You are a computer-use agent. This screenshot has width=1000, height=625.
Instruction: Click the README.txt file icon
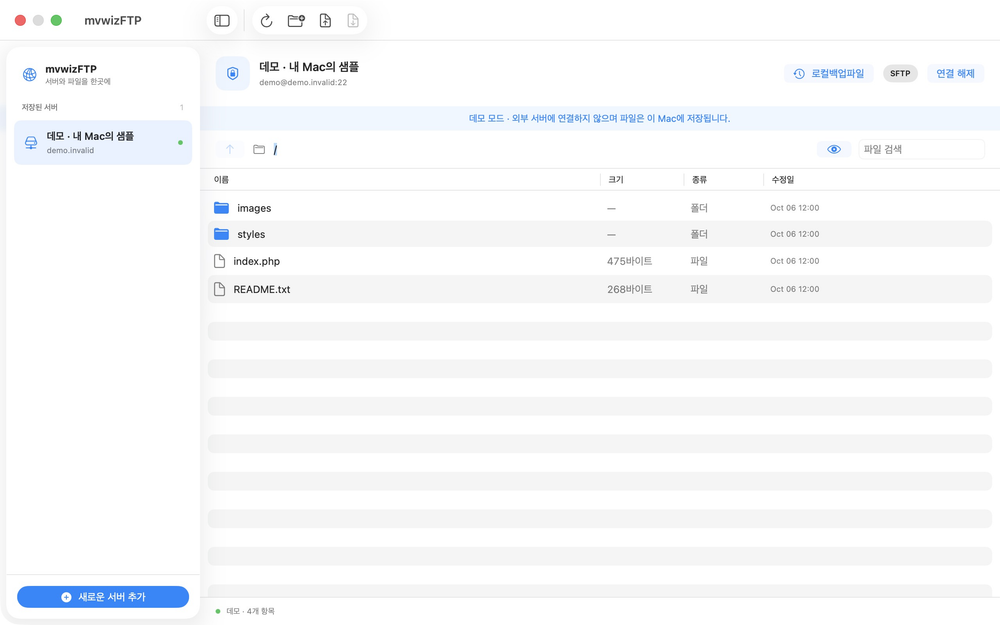click(219, 289)
